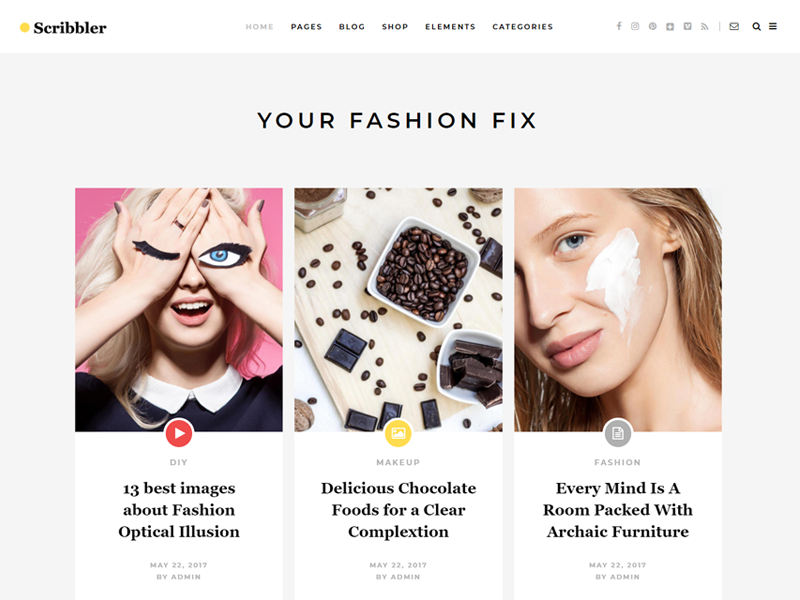Viewport: 800px width, 600px height.
Task: Click the Scribbler logo
Action: [x=63, y=28]
